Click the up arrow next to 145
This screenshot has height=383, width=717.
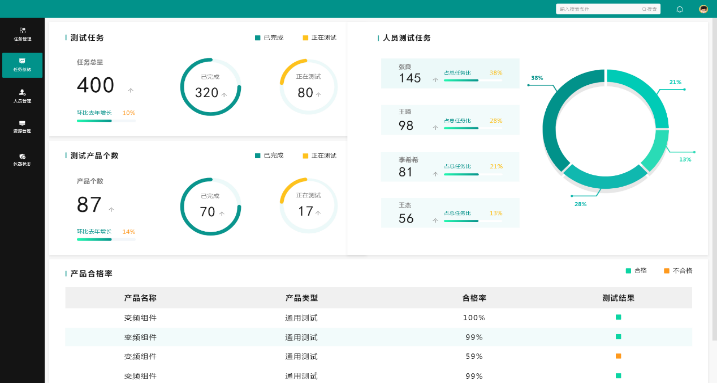pyautogui.click(x=435, y=80)
